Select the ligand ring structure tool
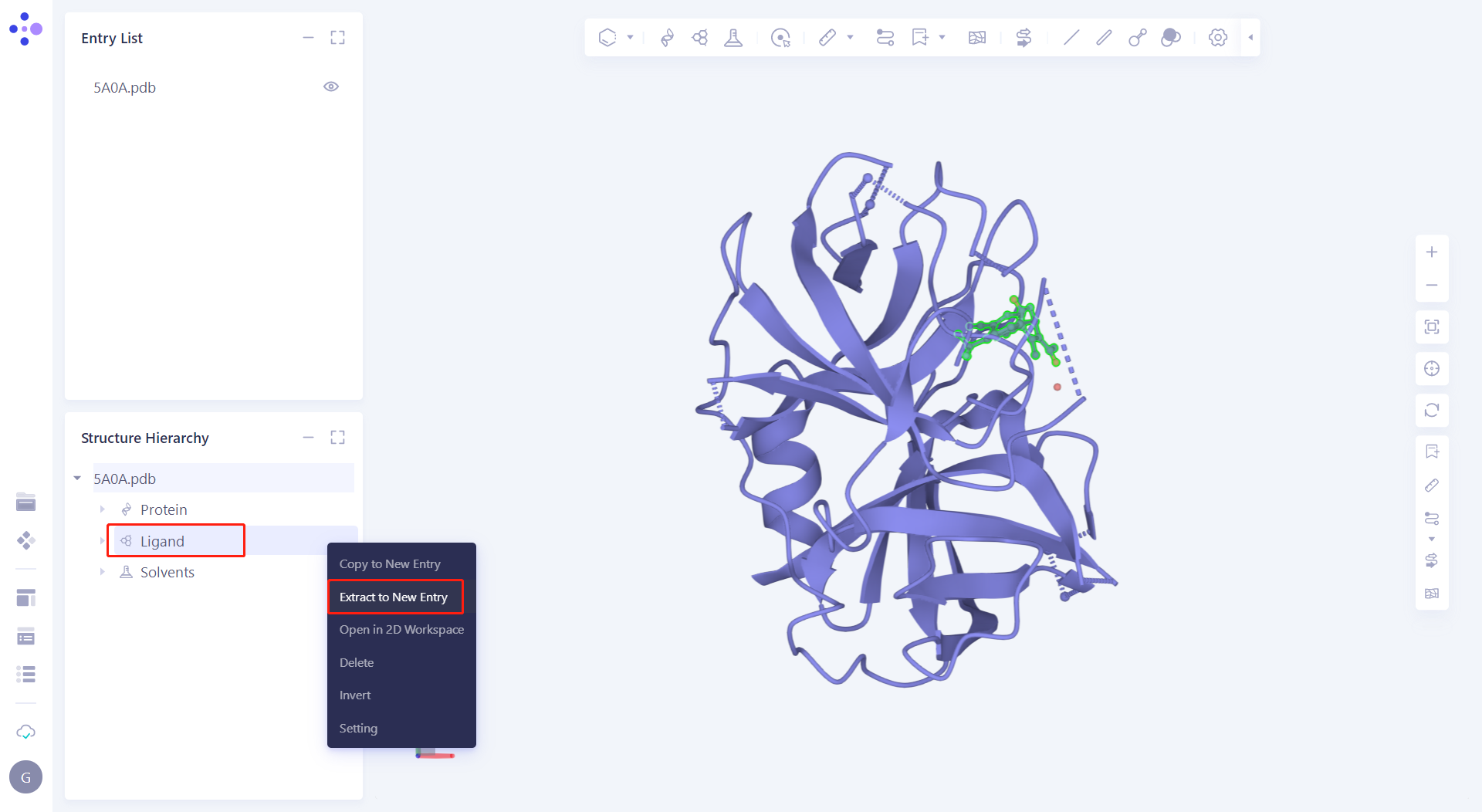1482x812 pixels. click(x=699, y=37)
